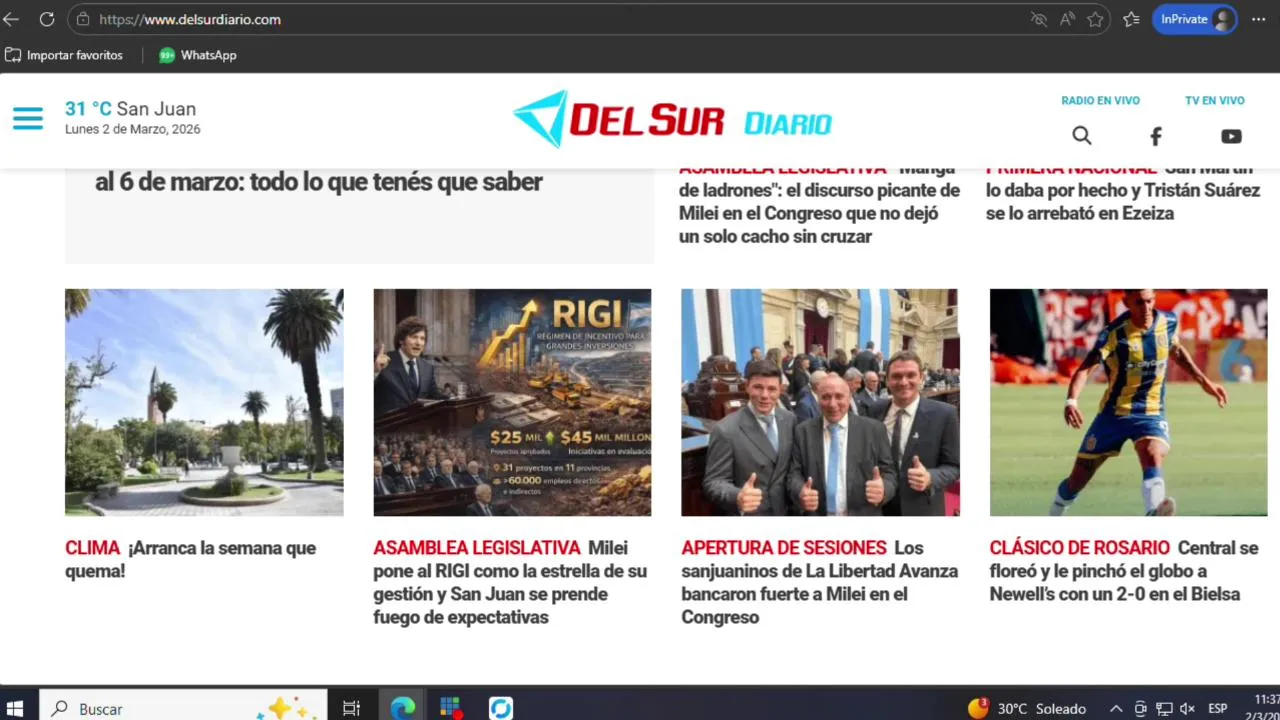
Task: Open the site hamburger menu
Action: point(28,119)
